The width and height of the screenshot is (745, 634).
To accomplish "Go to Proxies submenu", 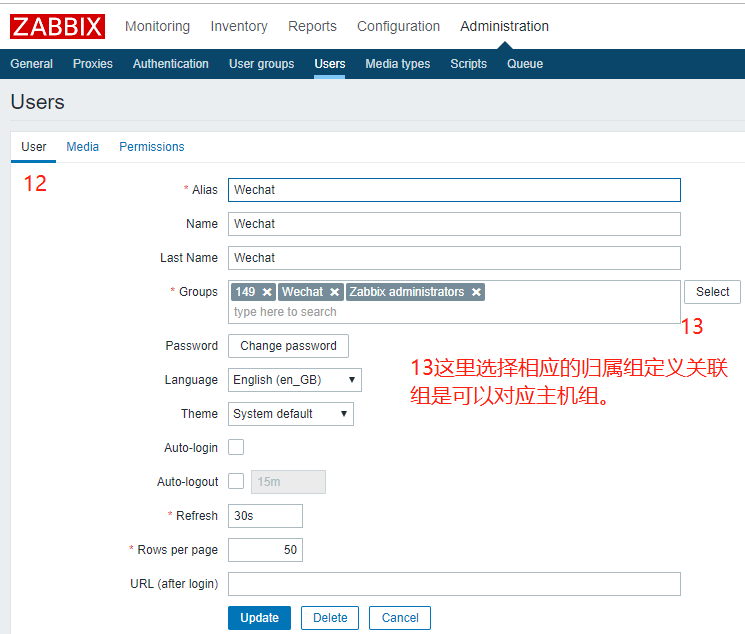I will [x=93, y=64].
